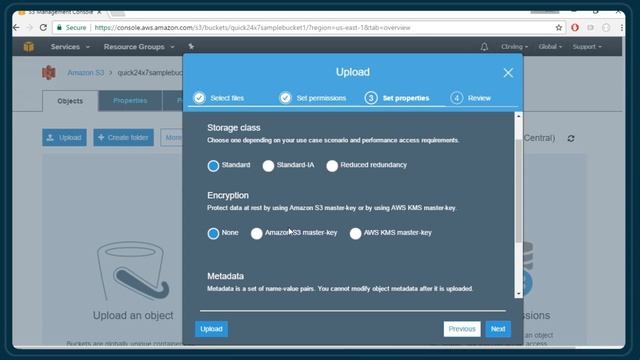Select the Reduced redundancy storage class

click(x=332, y=166)
